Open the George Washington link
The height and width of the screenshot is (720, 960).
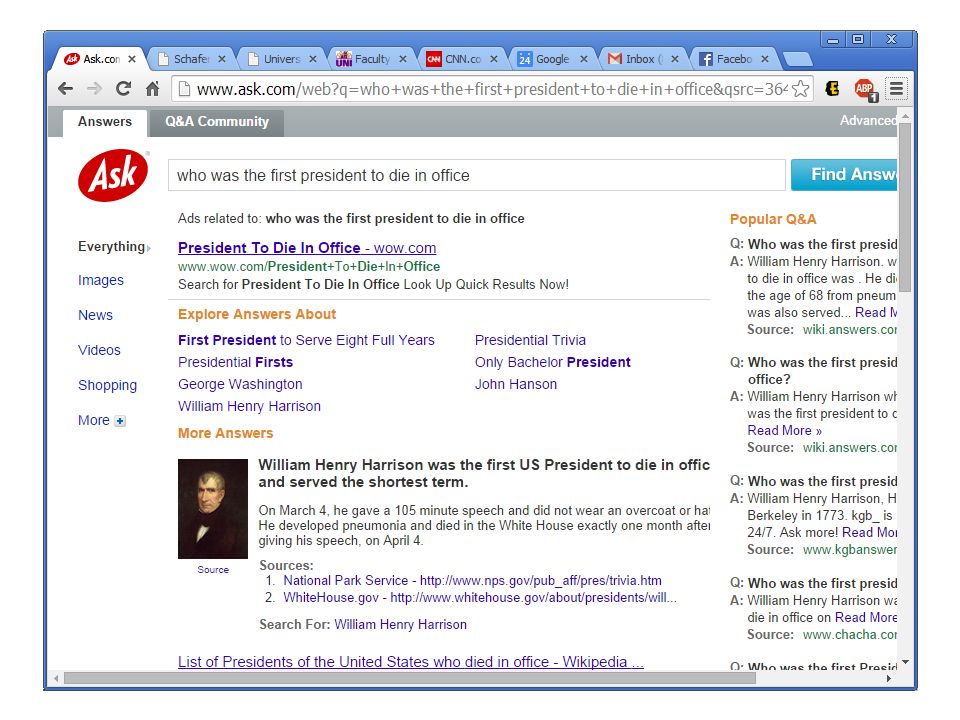tap(240, 384)
